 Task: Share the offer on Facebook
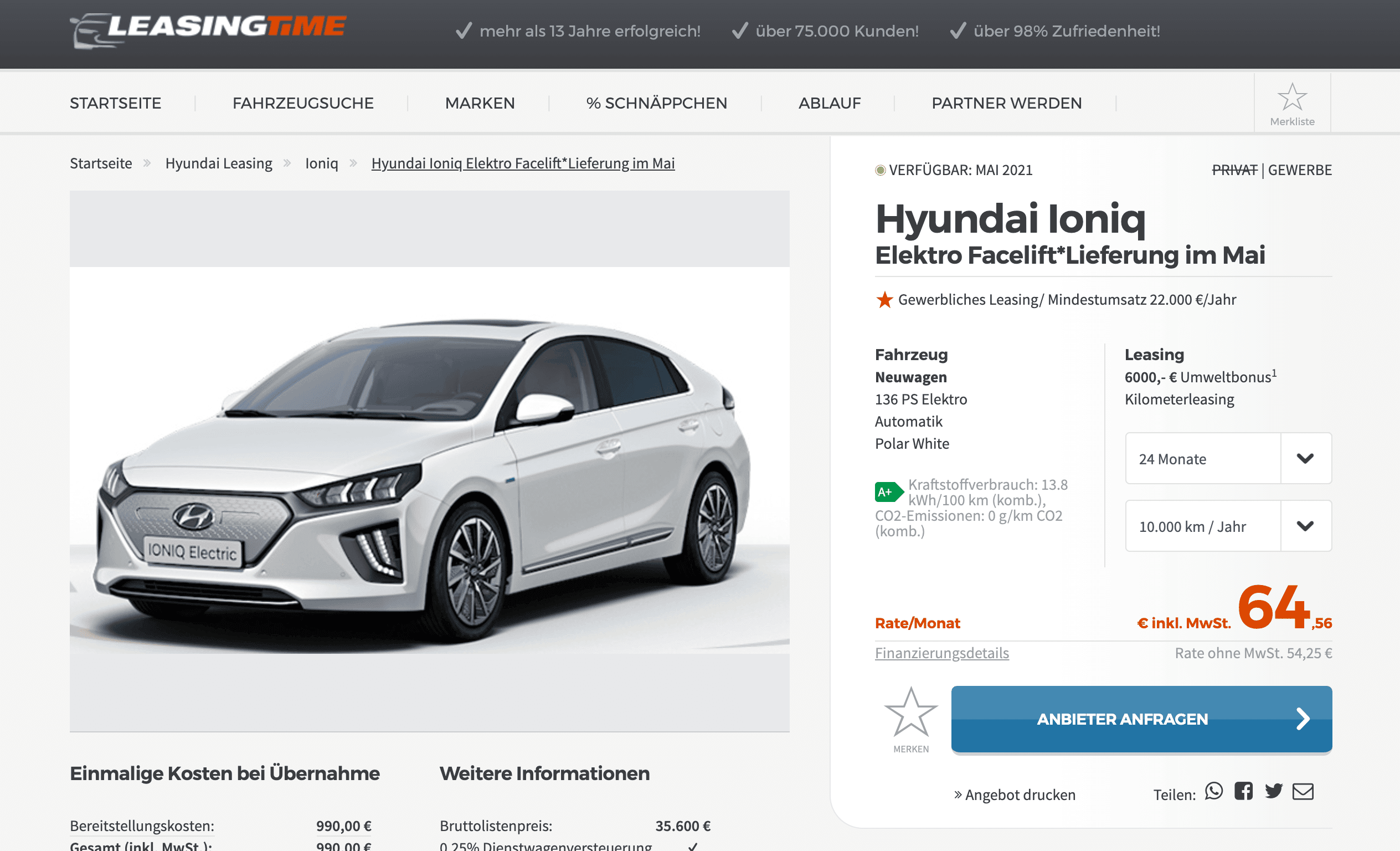coord(1243,791)
